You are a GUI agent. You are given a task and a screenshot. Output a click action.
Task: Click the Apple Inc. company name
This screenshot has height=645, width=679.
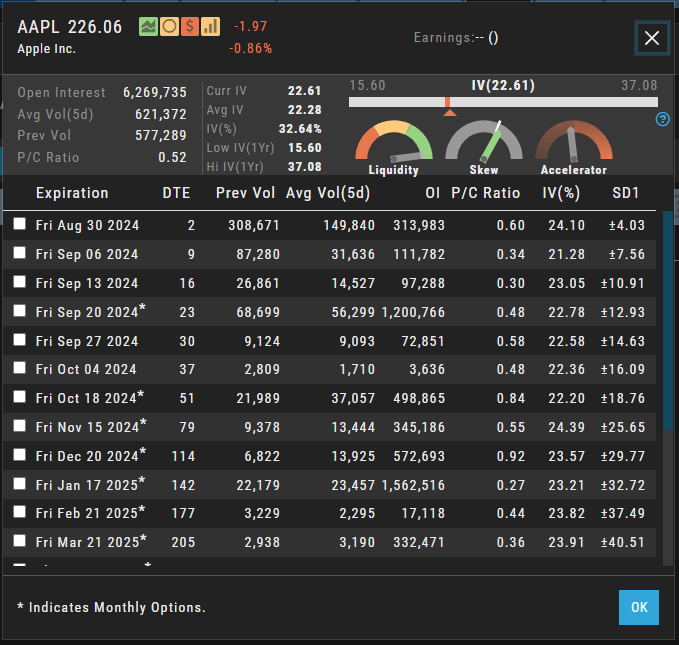point(46,49)
